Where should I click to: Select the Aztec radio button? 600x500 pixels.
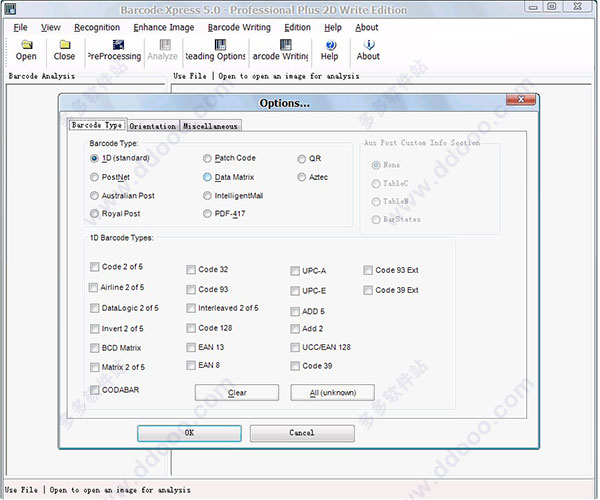tap(302, 177)
